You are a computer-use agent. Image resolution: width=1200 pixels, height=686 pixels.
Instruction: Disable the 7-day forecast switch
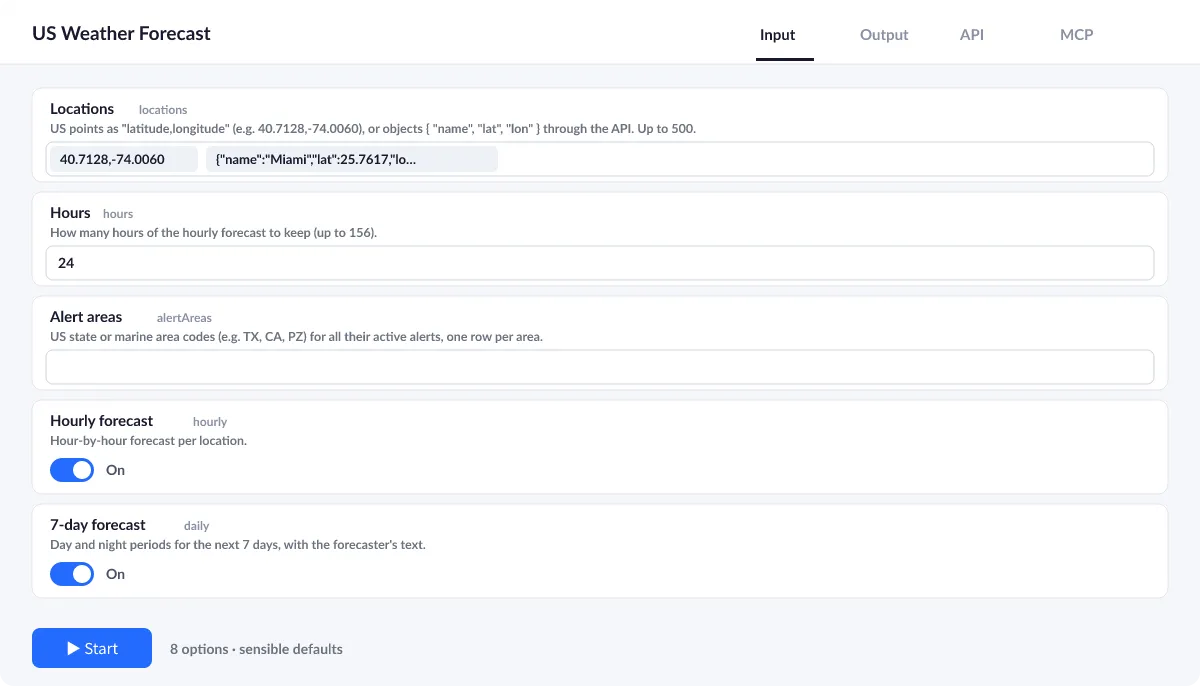(x=72, y=574)
